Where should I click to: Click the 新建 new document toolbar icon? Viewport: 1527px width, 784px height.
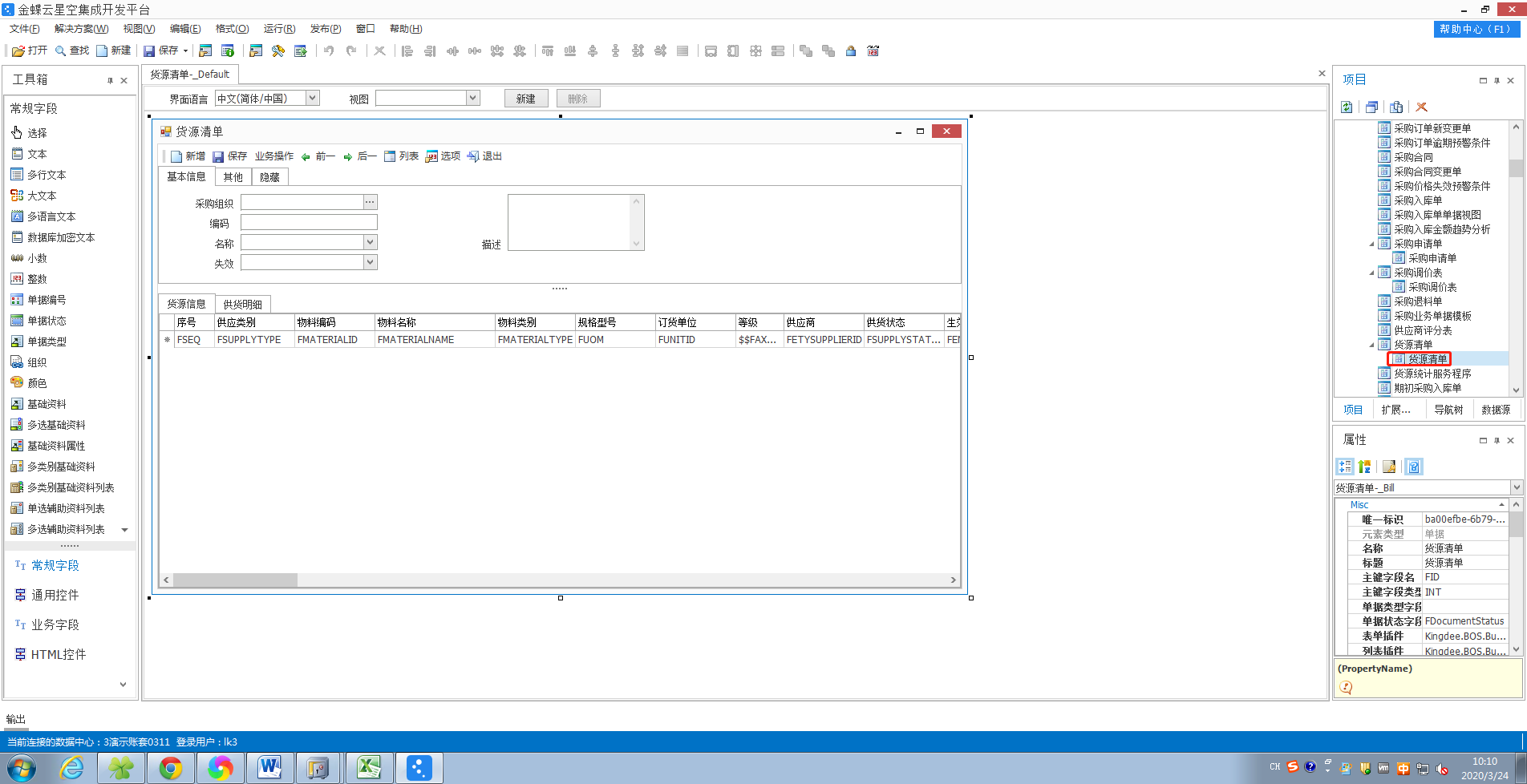[x=102, y=51]
